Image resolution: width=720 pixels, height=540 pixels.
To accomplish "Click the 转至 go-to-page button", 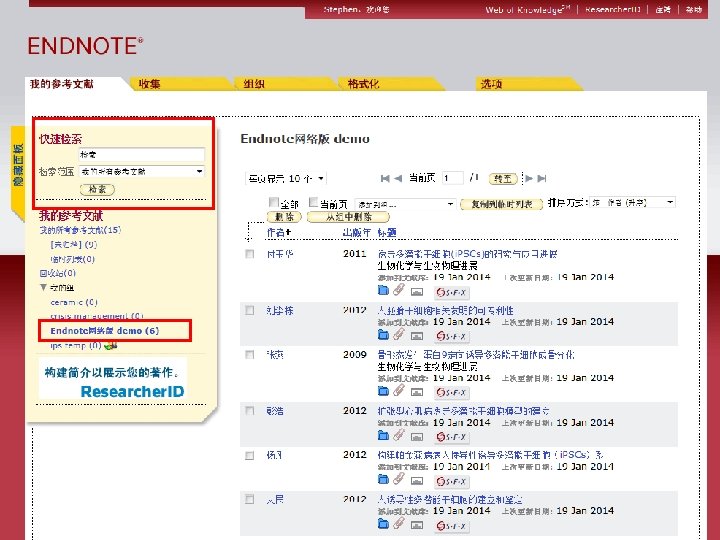I will (503, 179).
